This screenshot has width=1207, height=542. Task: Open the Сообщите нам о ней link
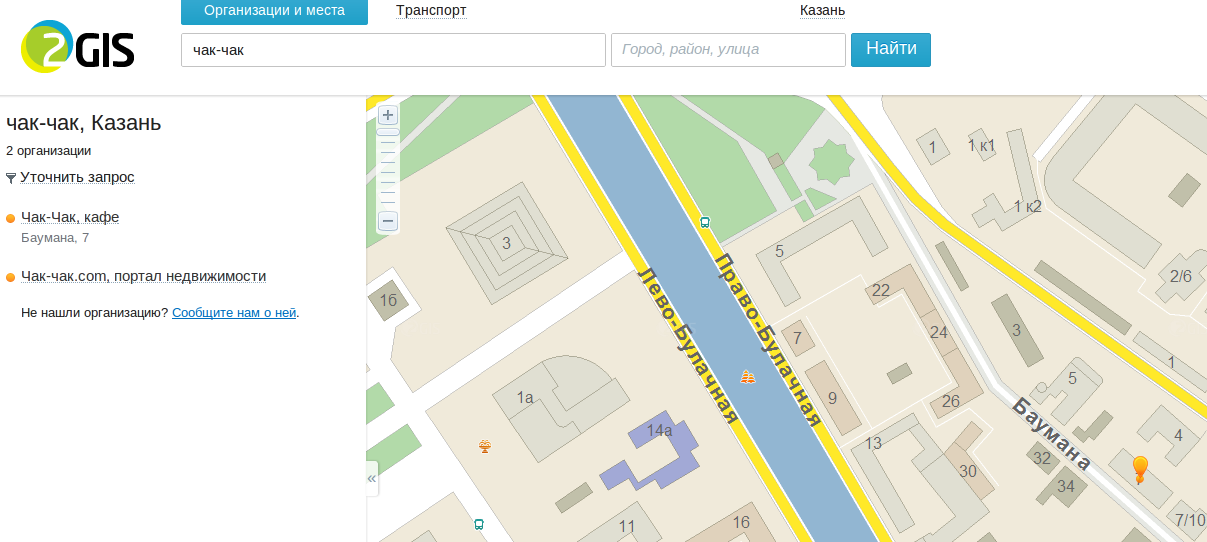click(x=234, y=312)
